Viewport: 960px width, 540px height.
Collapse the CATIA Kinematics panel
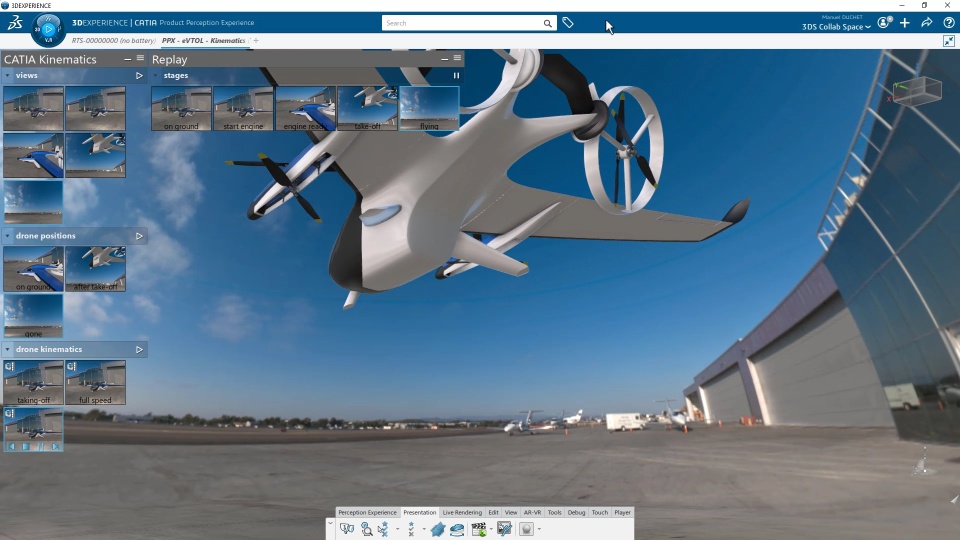[x=127, y=59]
